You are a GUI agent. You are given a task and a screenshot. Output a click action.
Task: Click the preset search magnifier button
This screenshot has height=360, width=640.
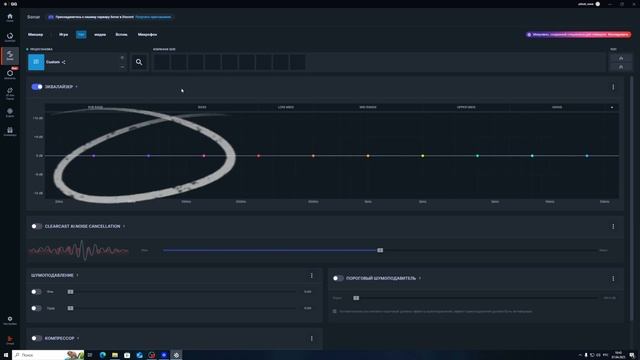point(139,62)
